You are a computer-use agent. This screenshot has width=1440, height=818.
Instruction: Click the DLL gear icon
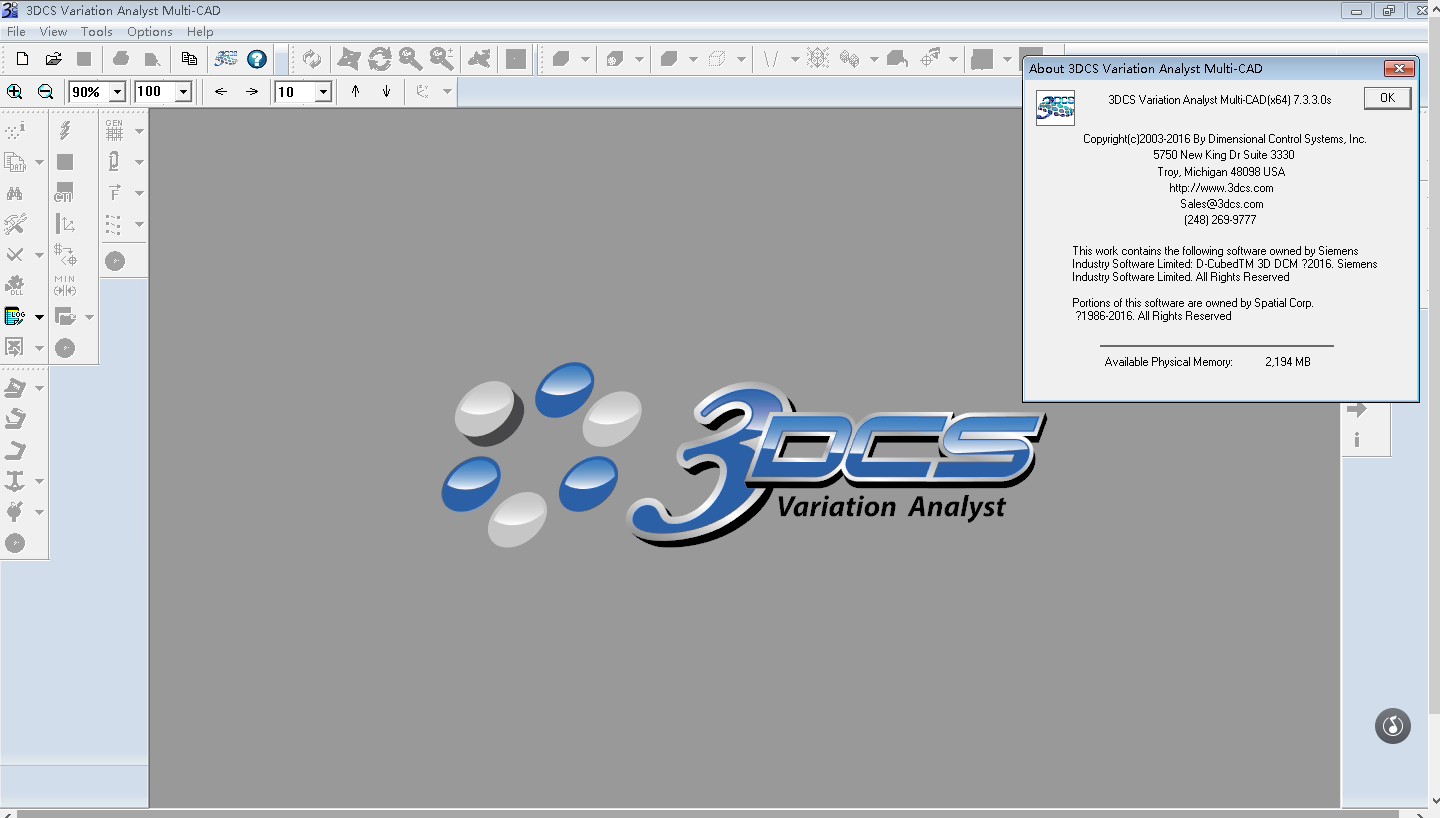click(15, 286)
